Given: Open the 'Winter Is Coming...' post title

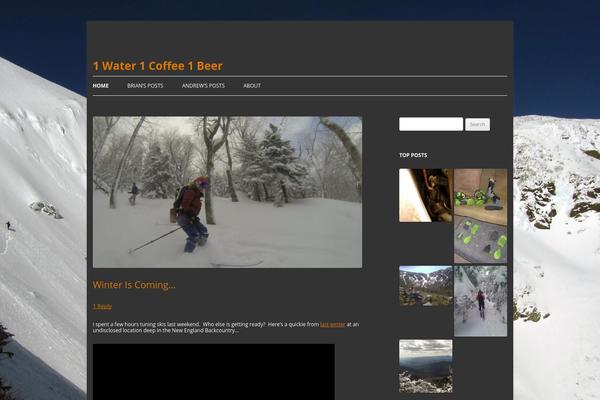Looking at the screenshot, I should point(134,285).
